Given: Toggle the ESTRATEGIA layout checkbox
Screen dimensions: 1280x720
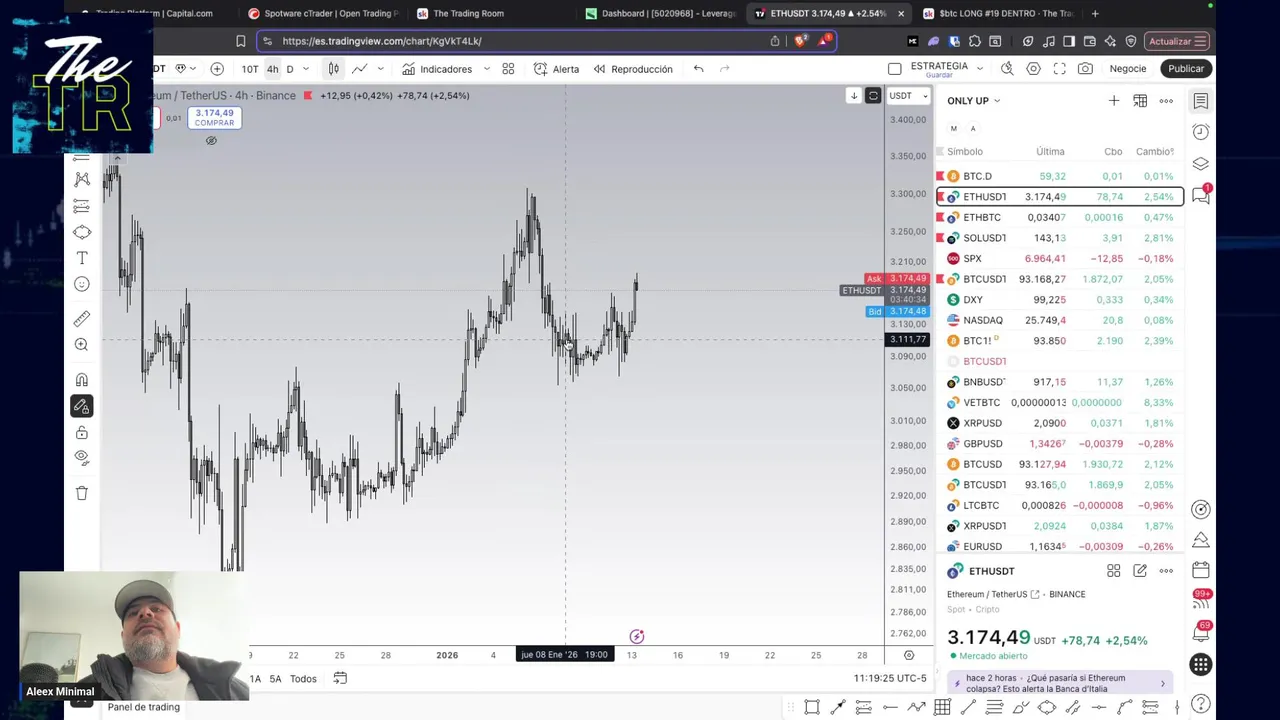Looking at the screenshot, I should [895, 69].
